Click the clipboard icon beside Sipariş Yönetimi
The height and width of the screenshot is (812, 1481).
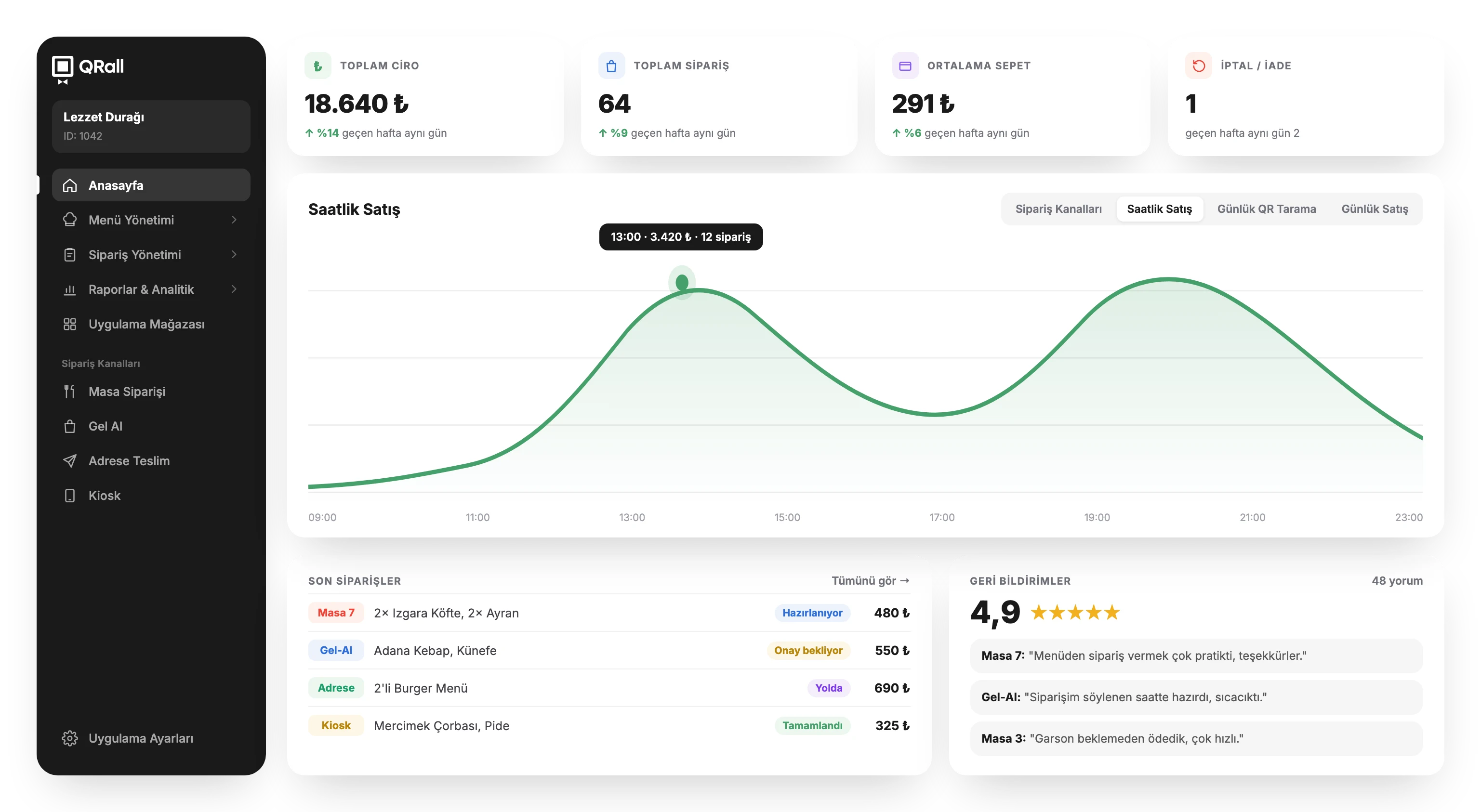click(x=69, y=255)
